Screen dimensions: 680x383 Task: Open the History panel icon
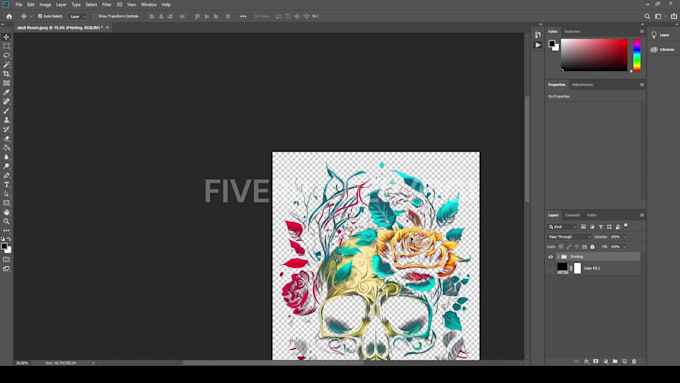538,35
